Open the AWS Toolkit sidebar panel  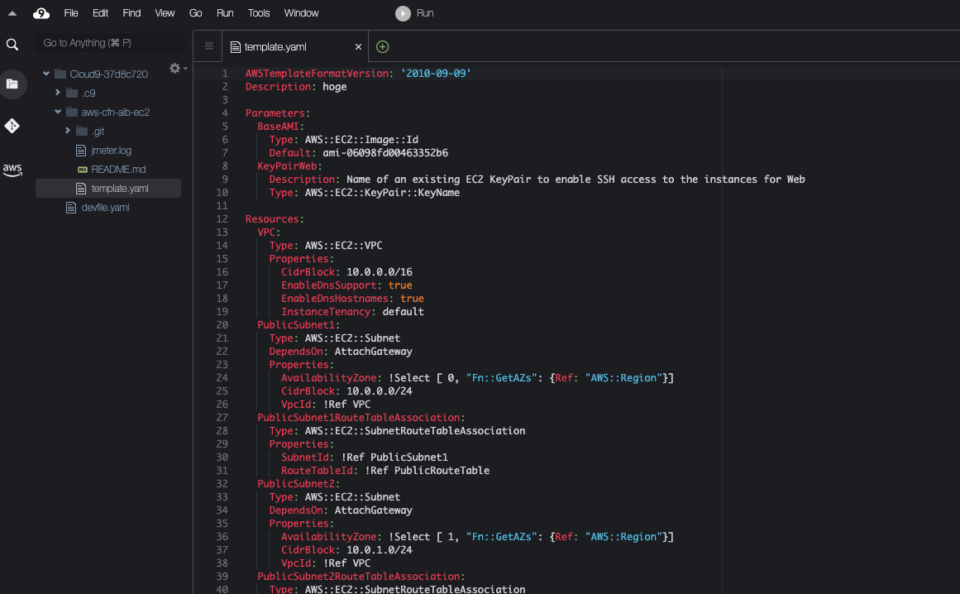click(x=12, y=169)
